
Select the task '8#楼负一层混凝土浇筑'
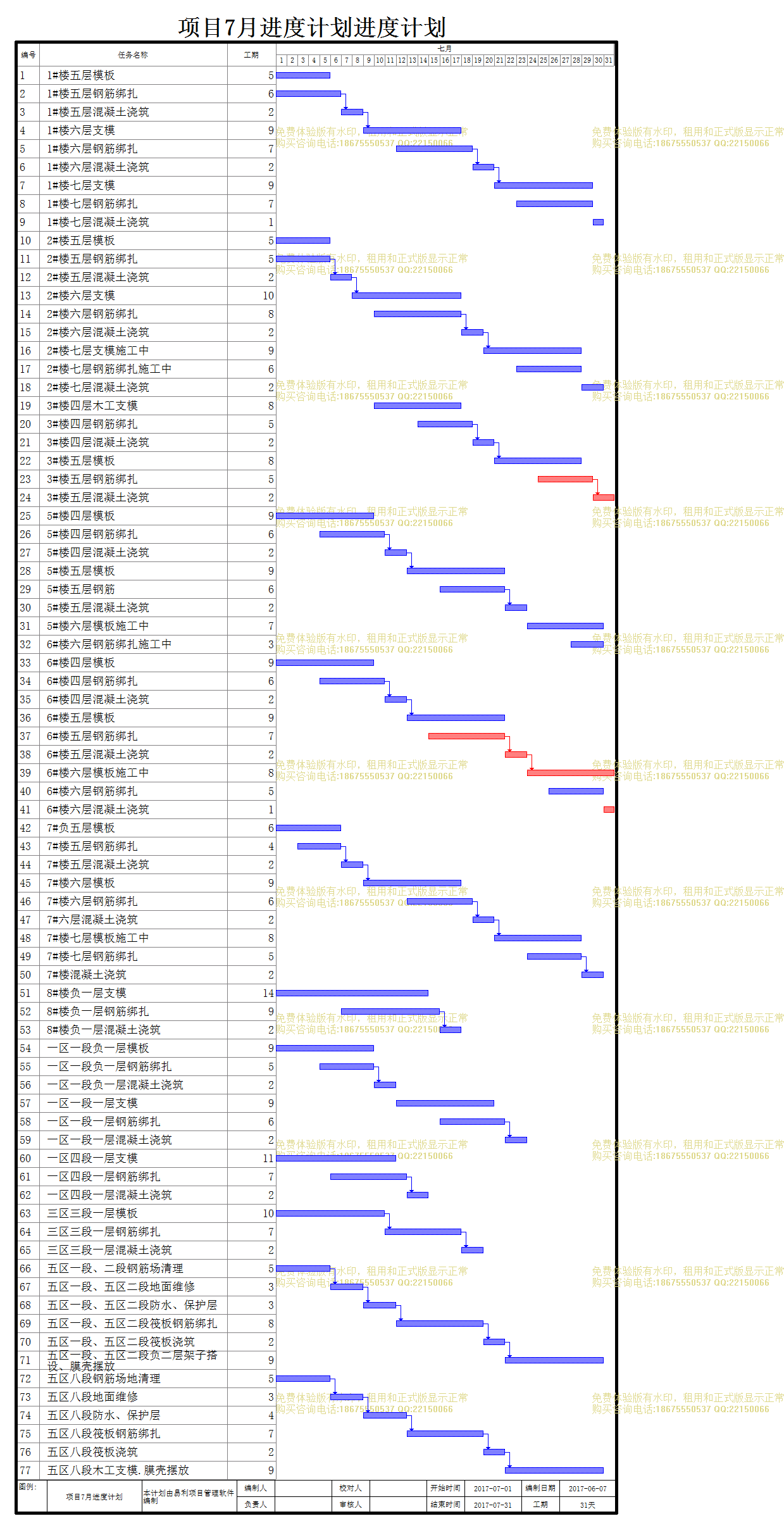(x=104, y=1030)
